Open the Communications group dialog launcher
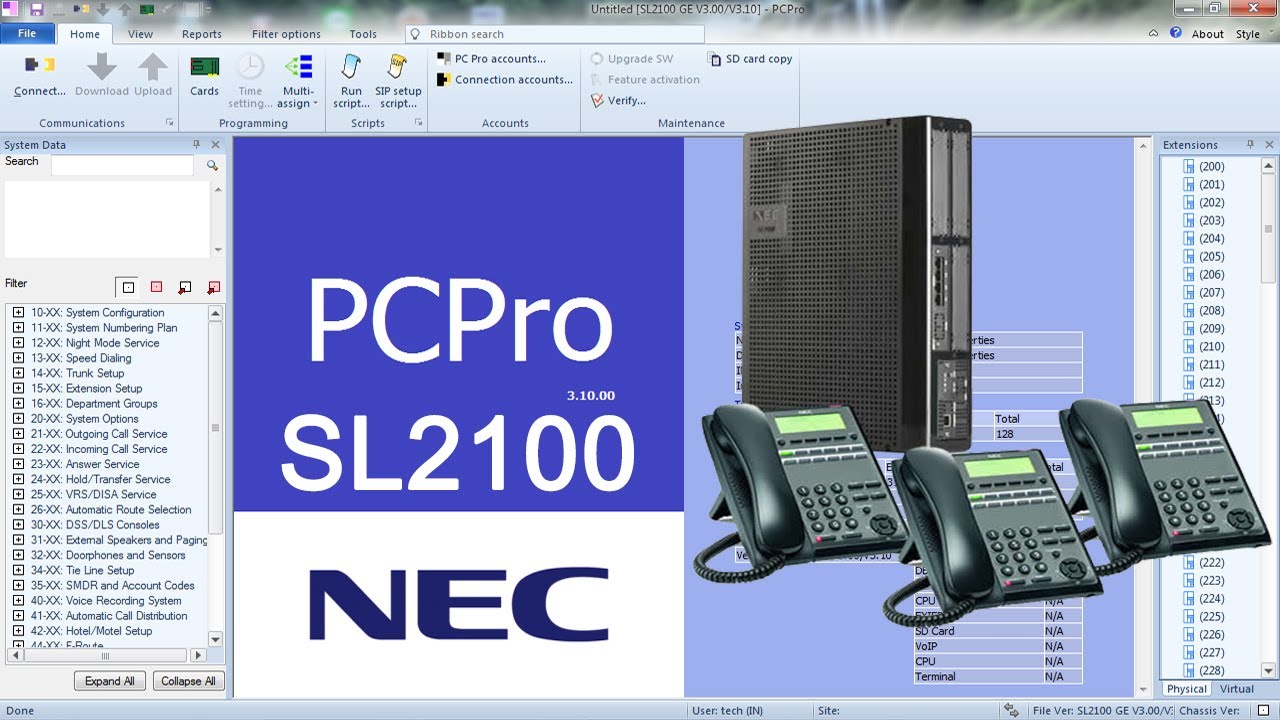The height and width of the screenshot is (720, 1280). 169,123
